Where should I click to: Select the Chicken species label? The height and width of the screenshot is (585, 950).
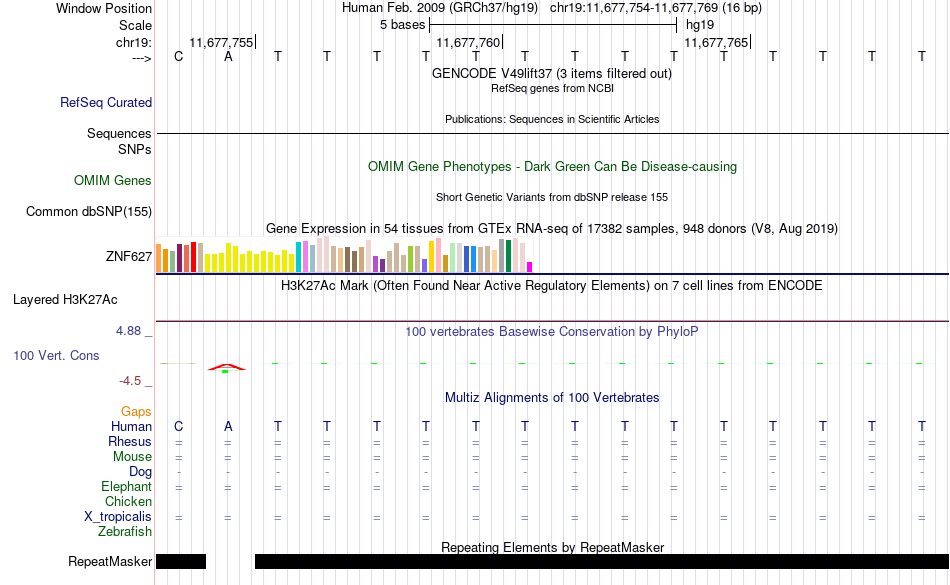click(x=128, y=501)
